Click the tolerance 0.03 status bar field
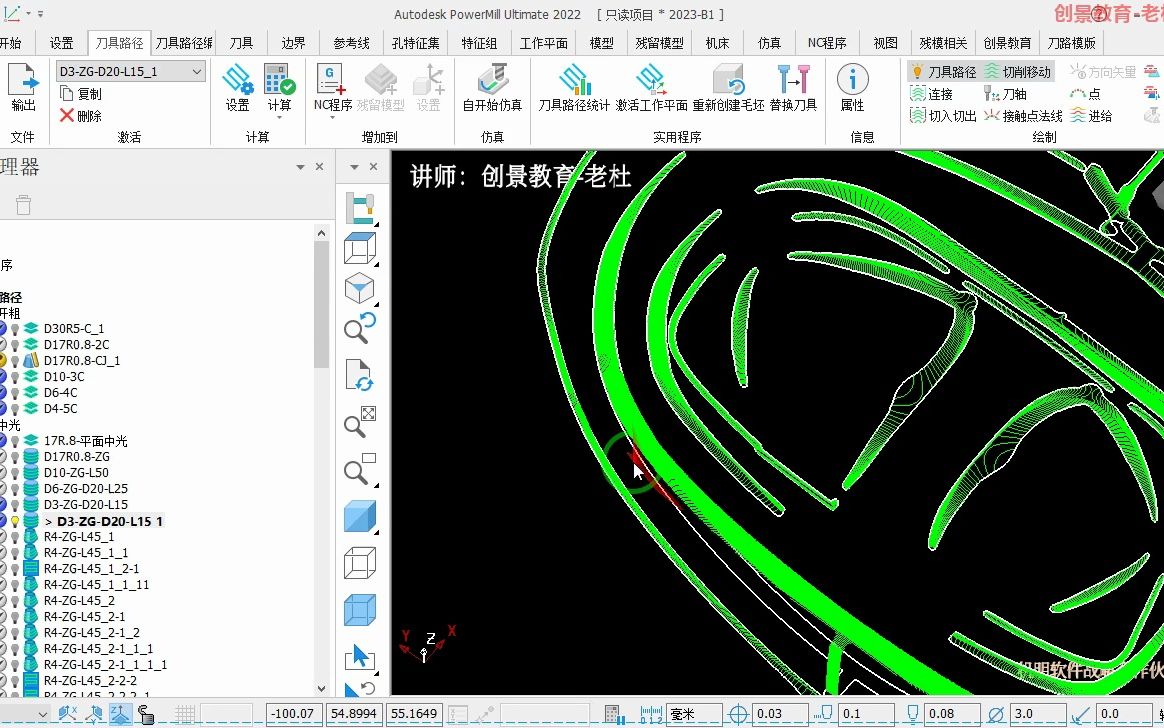The image size is (1164, 728). pos(780,714)
